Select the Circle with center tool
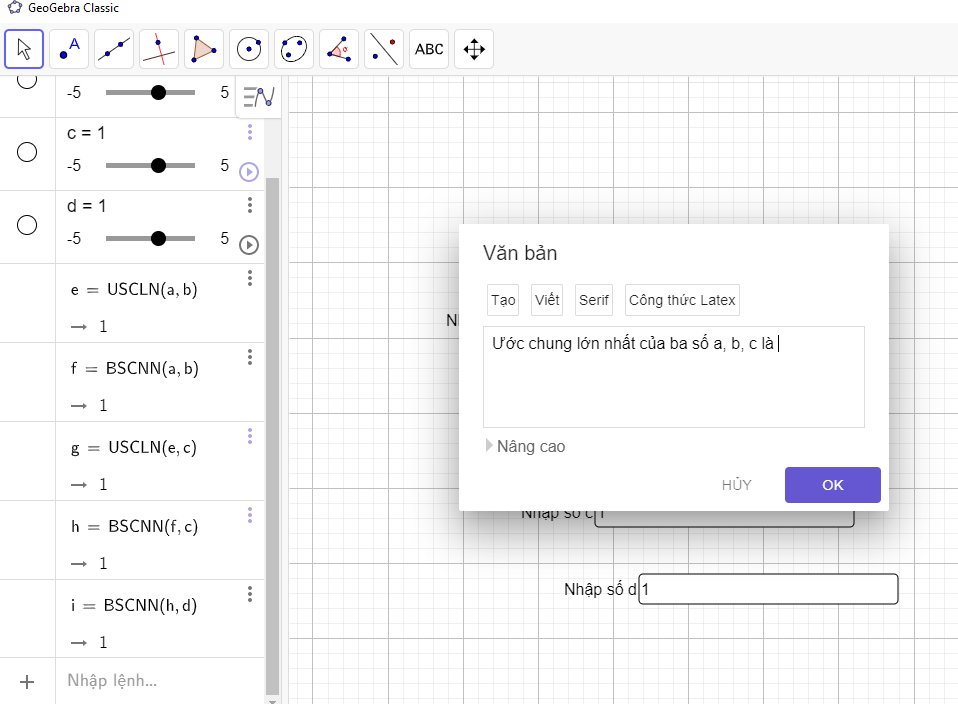958x704 pixels. point(249,49)
